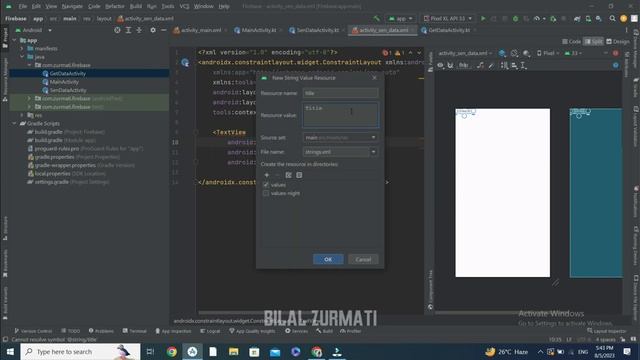Click Unselect All directories icon in dialog
The height and width of the screenshot is (360, 640).
pyautogui.click(x=299, y=175)
